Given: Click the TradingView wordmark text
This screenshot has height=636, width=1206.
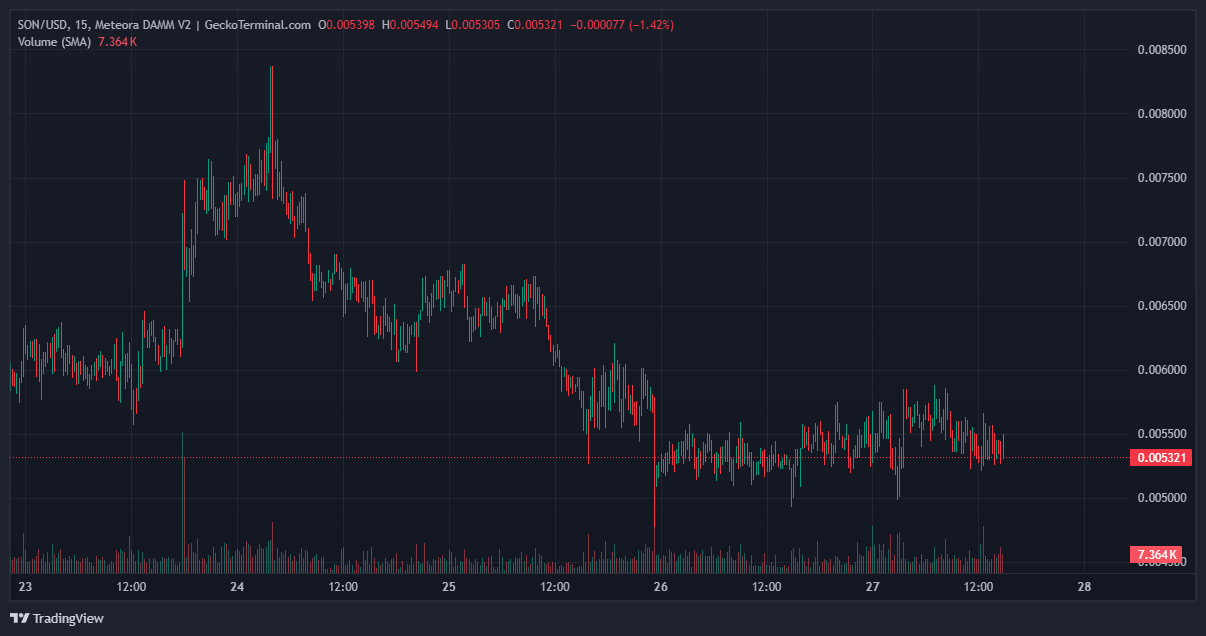Looking at the screenshot, I should [68, 618].
